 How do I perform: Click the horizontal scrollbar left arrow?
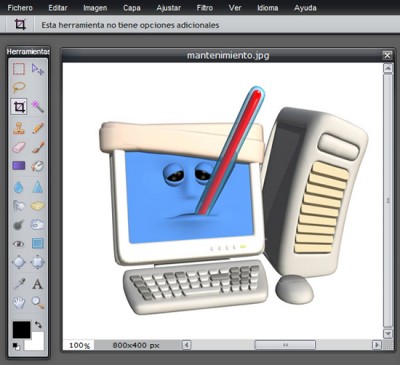(x=187, y=345)
